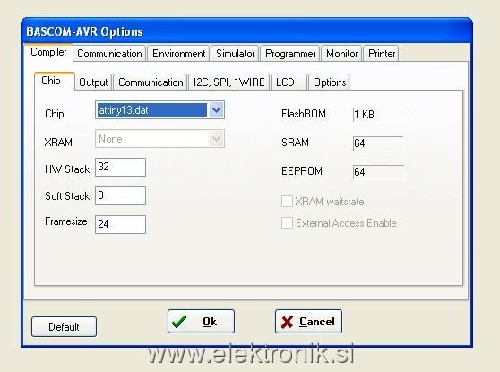This screenshot has height=372, width=500.
Task: Click the BASCOM-AVR Options title bar
Action: (246, 32)
